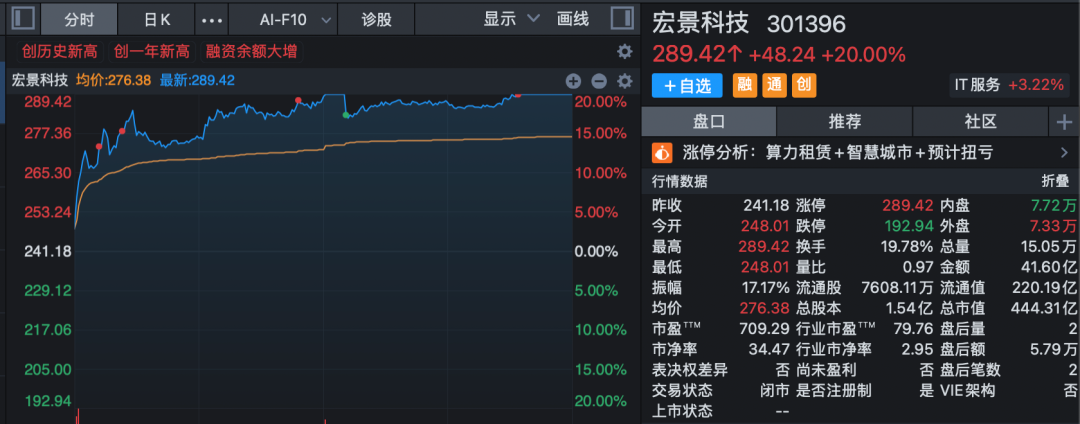Click the 行情数据 section header
The image size is (1080, 424).
click(x=680, y=182)
